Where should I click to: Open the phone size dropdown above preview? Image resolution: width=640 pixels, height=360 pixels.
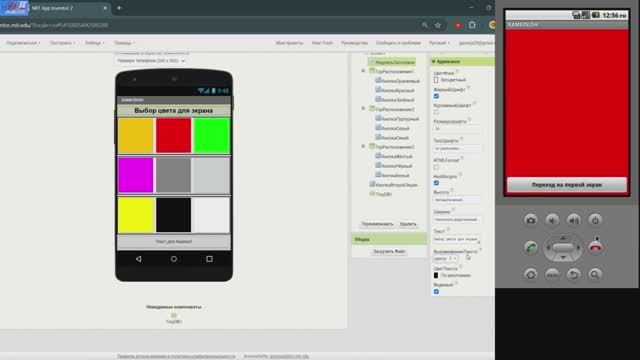tap(151, 60)
